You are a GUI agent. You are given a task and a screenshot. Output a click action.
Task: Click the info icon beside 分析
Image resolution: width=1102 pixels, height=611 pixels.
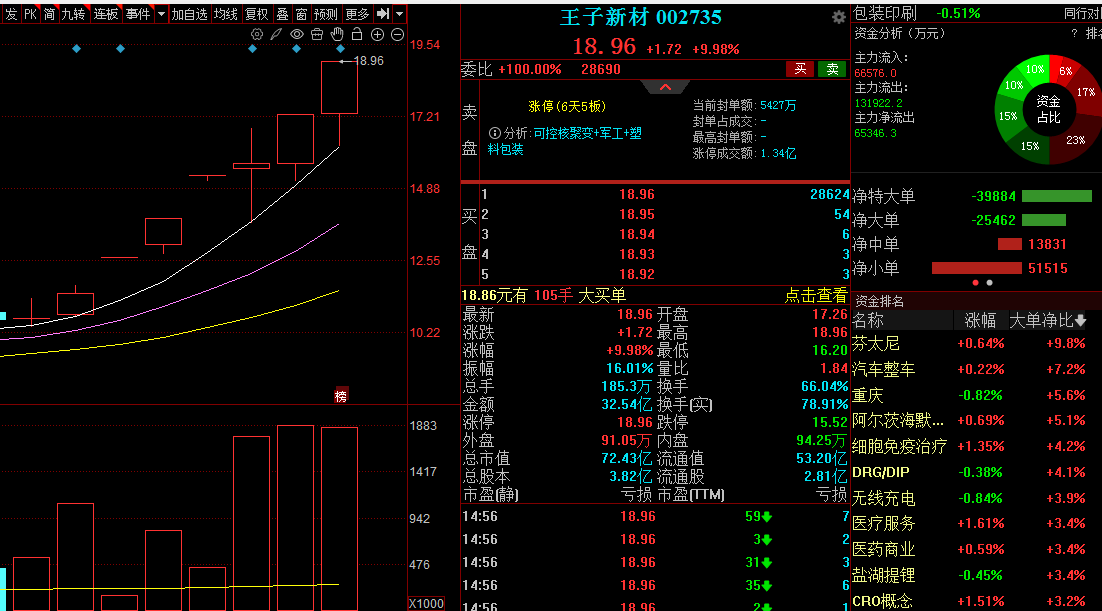495,133
